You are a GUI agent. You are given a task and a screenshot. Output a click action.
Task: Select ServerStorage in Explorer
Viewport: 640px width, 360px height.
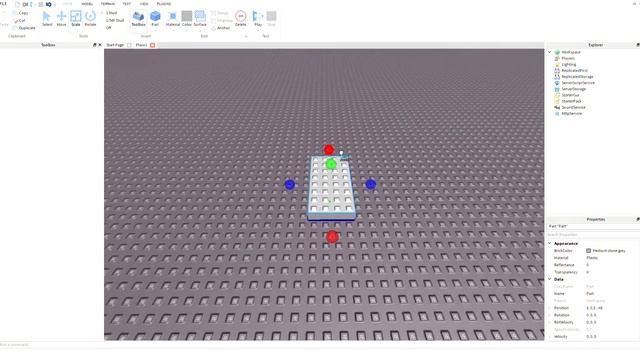(x=573, y=89)
